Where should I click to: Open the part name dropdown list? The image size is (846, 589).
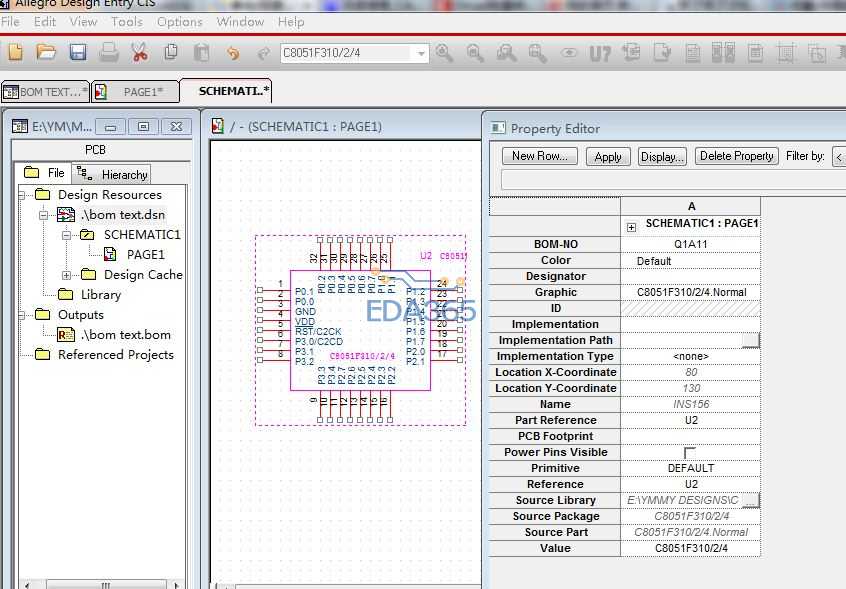[421, 54]
